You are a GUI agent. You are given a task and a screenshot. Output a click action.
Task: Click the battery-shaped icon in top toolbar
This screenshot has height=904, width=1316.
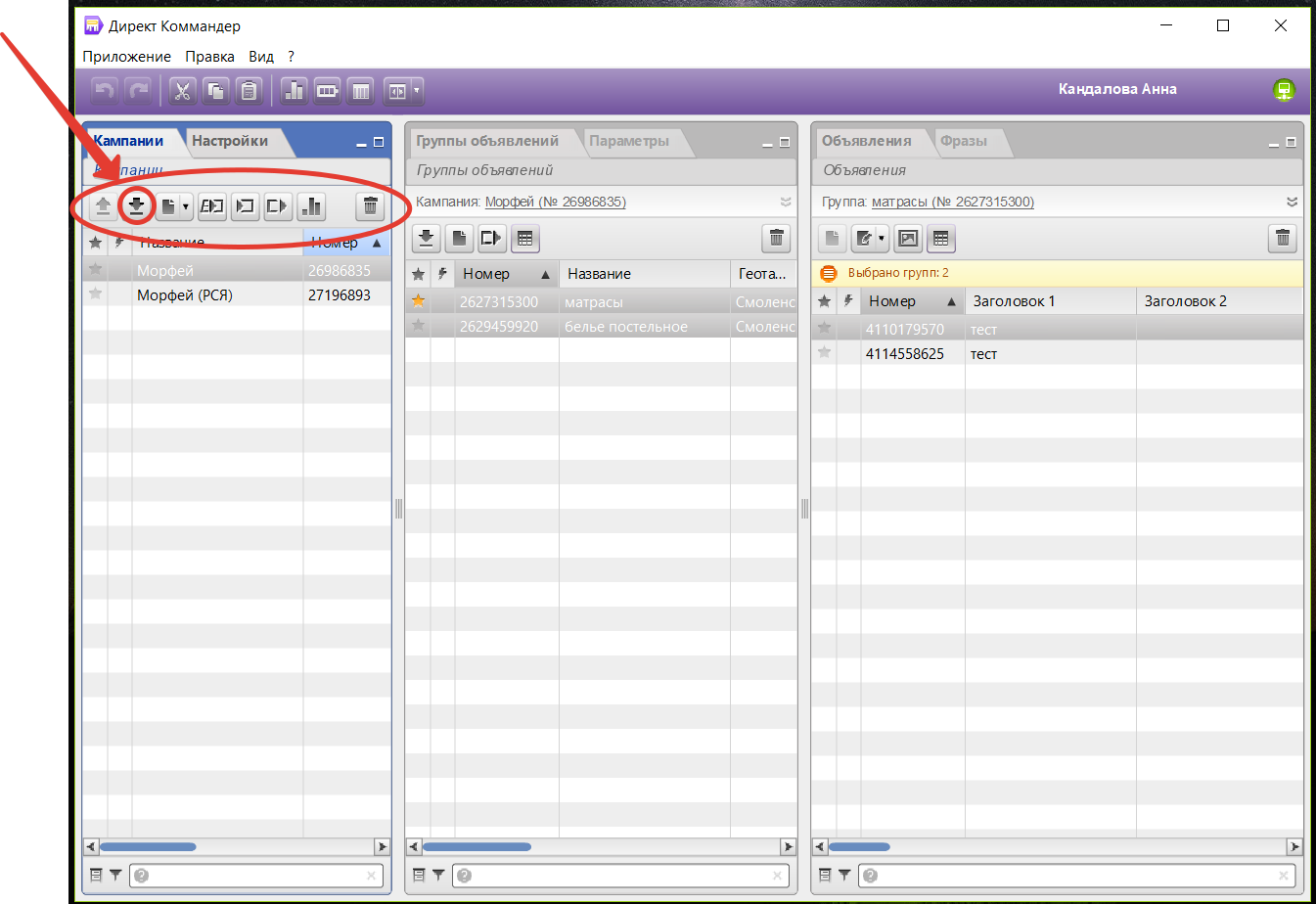(x=327, y=91)
